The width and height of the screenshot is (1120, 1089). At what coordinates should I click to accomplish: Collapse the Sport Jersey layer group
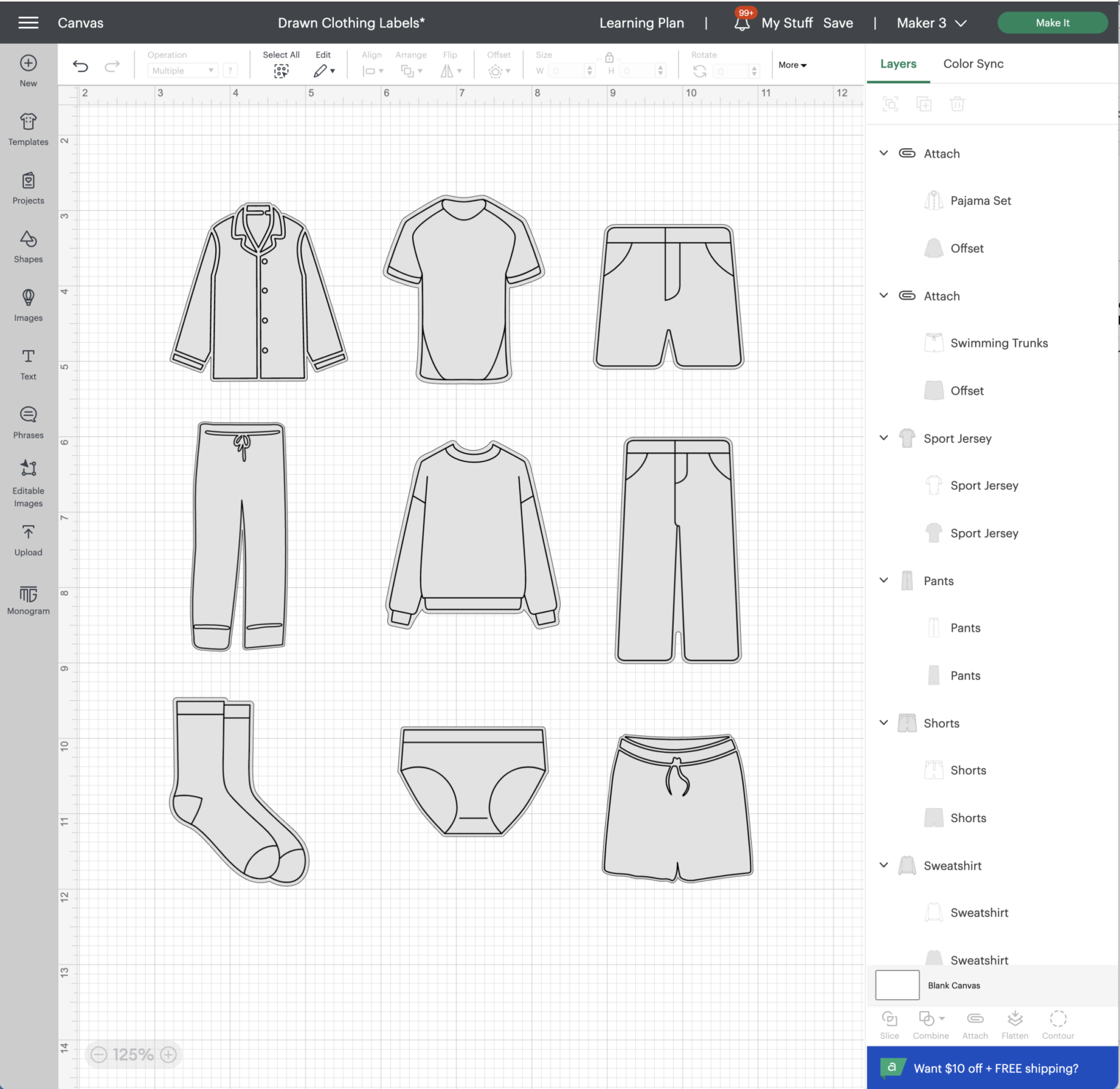884,438
